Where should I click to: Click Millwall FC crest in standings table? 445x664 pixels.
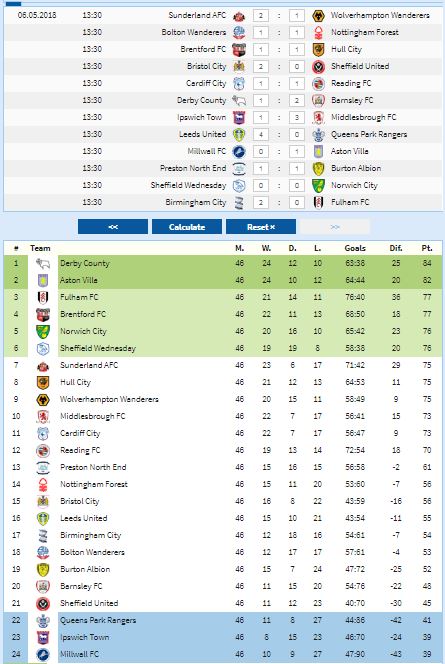pyautogui.click(x=43, y=655)
